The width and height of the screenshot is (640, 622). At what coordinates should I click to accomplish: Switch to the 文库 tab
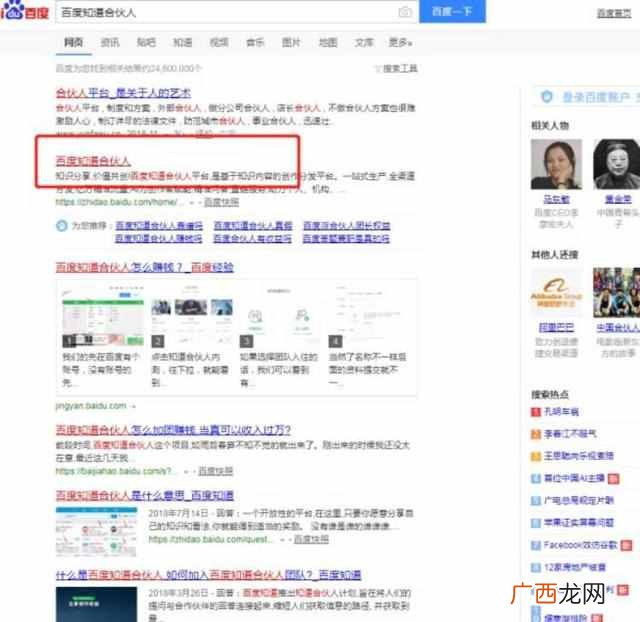364,42
